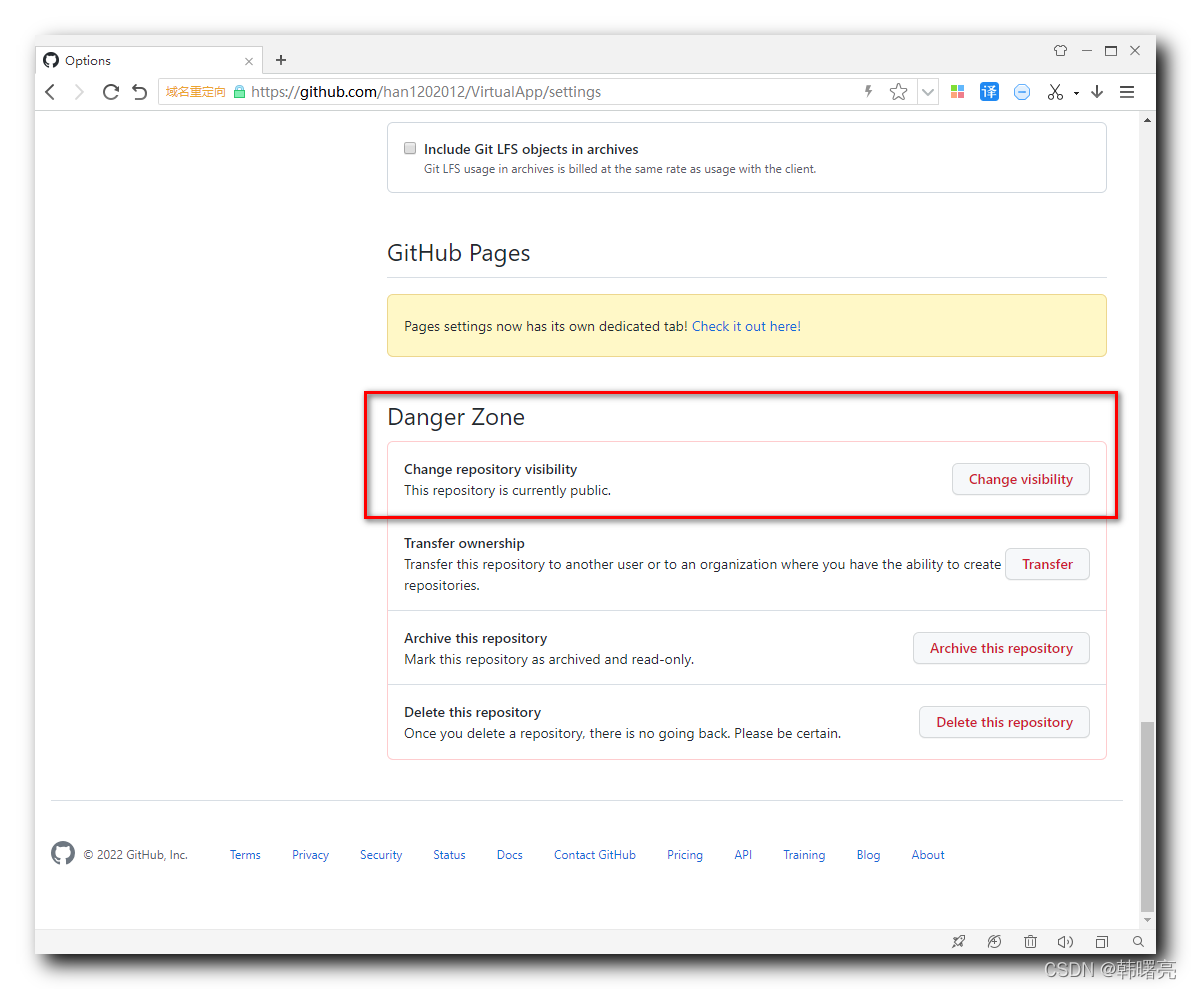Mute sound via the speaker icon
1191x989 pixels.
1065,941
